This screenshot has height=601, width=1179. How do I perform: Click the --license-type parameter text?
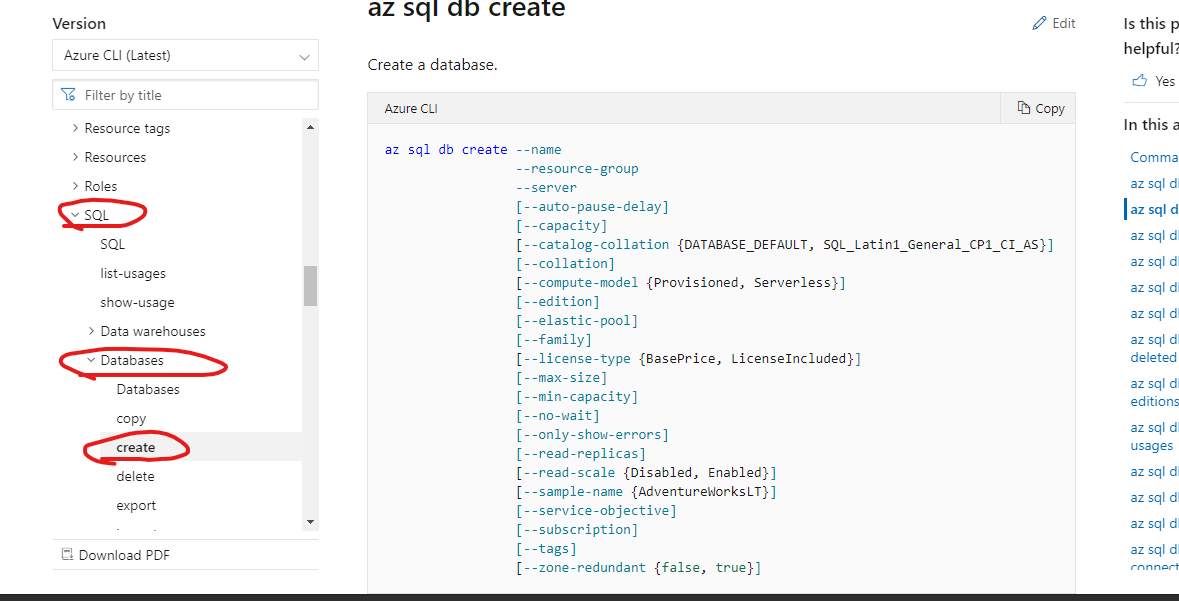click(x=577, y=359)
